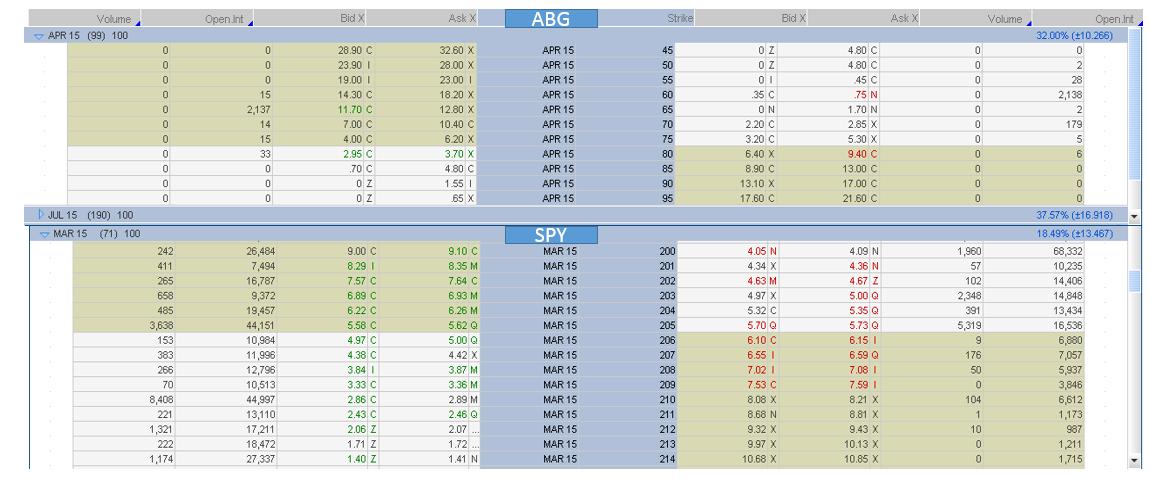Click SPY put ask 5.73 Q

coord(865,325)
